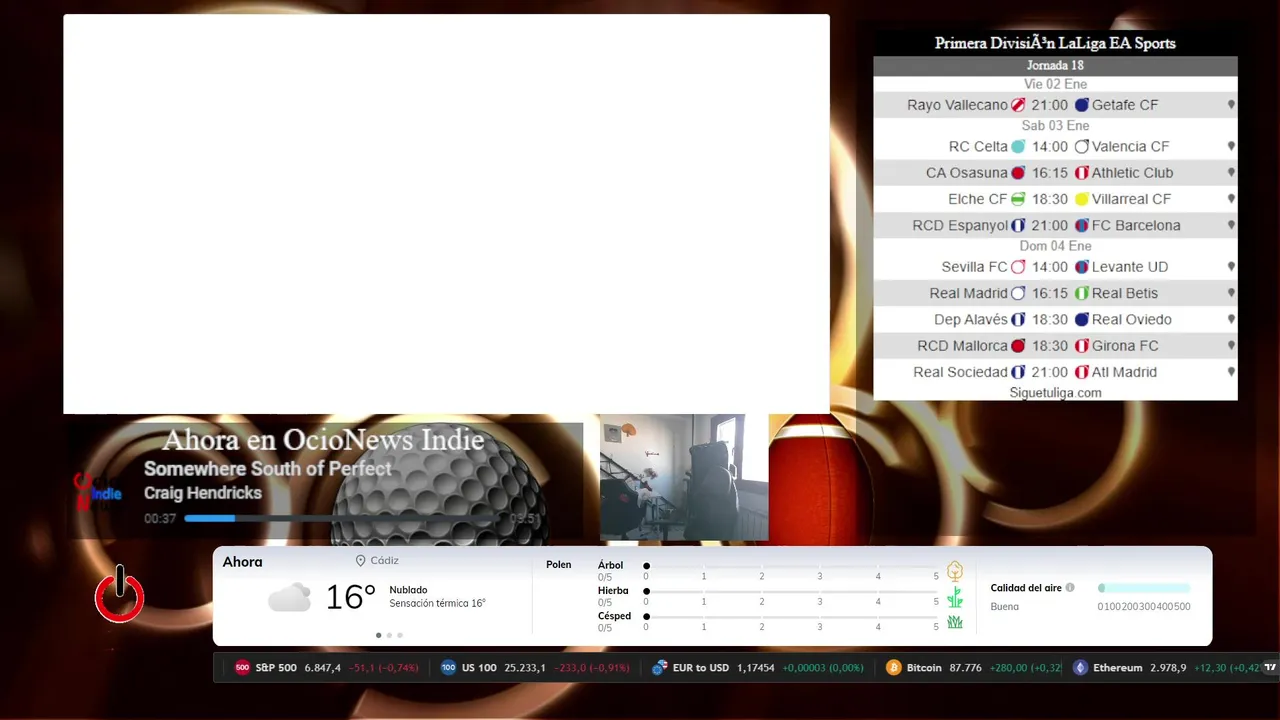The height and width of the screenshot is (720, 1280).
Task: Click the 'Dom 04 Ene' date row
Action: click(1055, 246)
